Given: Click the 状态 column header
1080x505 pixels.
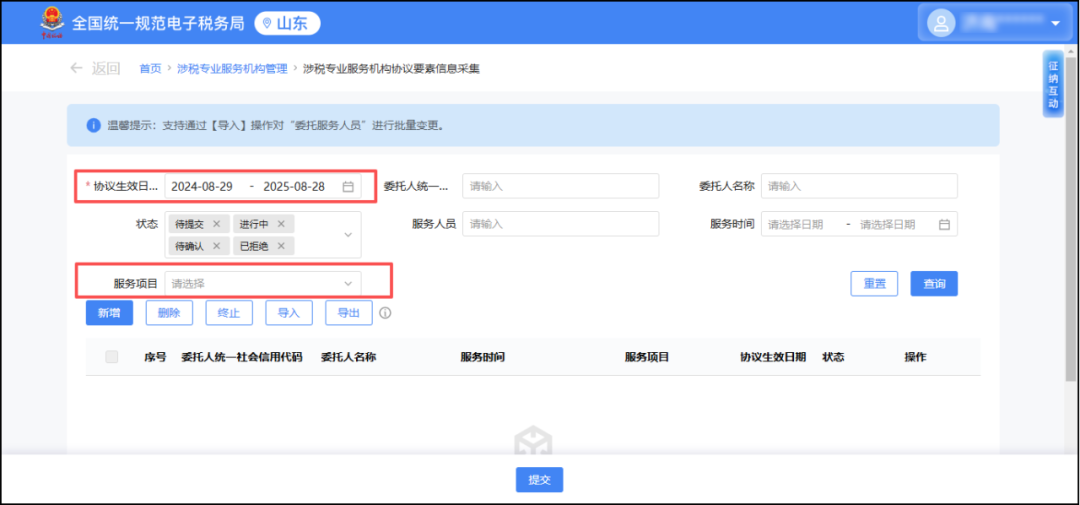Looking at the screenshot, I should pos(833,357).
